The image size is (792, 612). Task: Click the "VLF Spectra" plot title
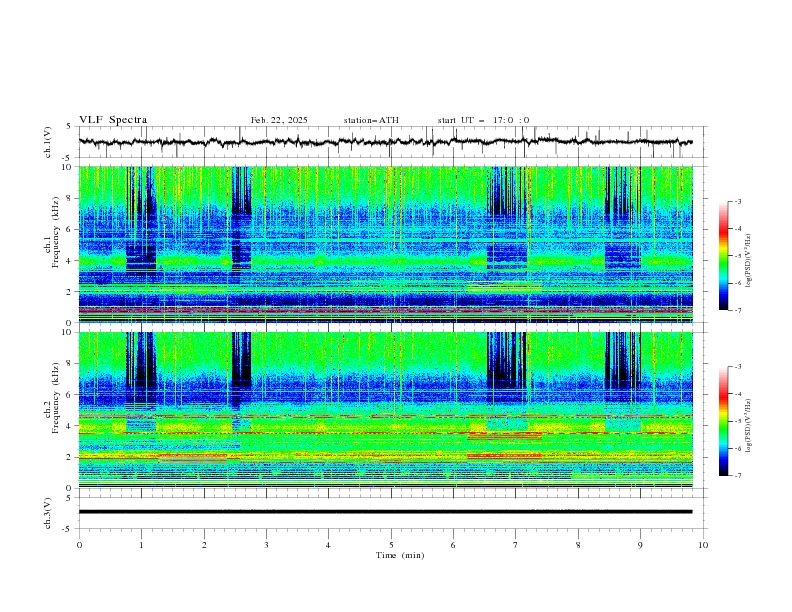[113, 120]
